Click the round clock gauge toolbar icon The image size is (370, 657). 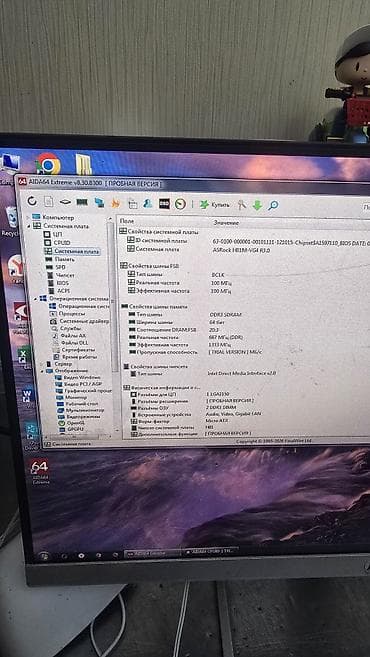180,204
